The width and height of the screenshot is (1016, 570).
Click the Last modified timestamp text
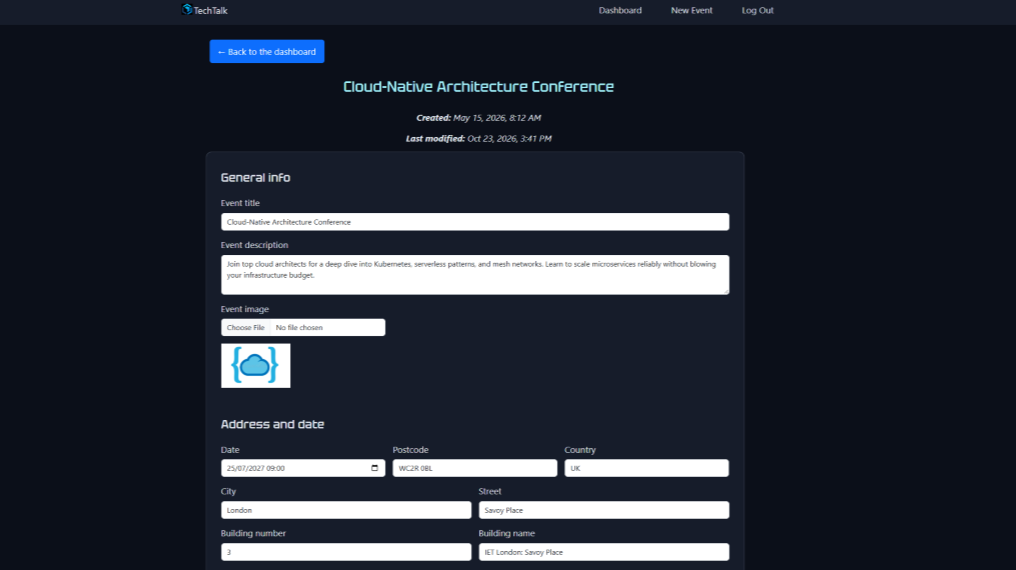click(478, 139)
